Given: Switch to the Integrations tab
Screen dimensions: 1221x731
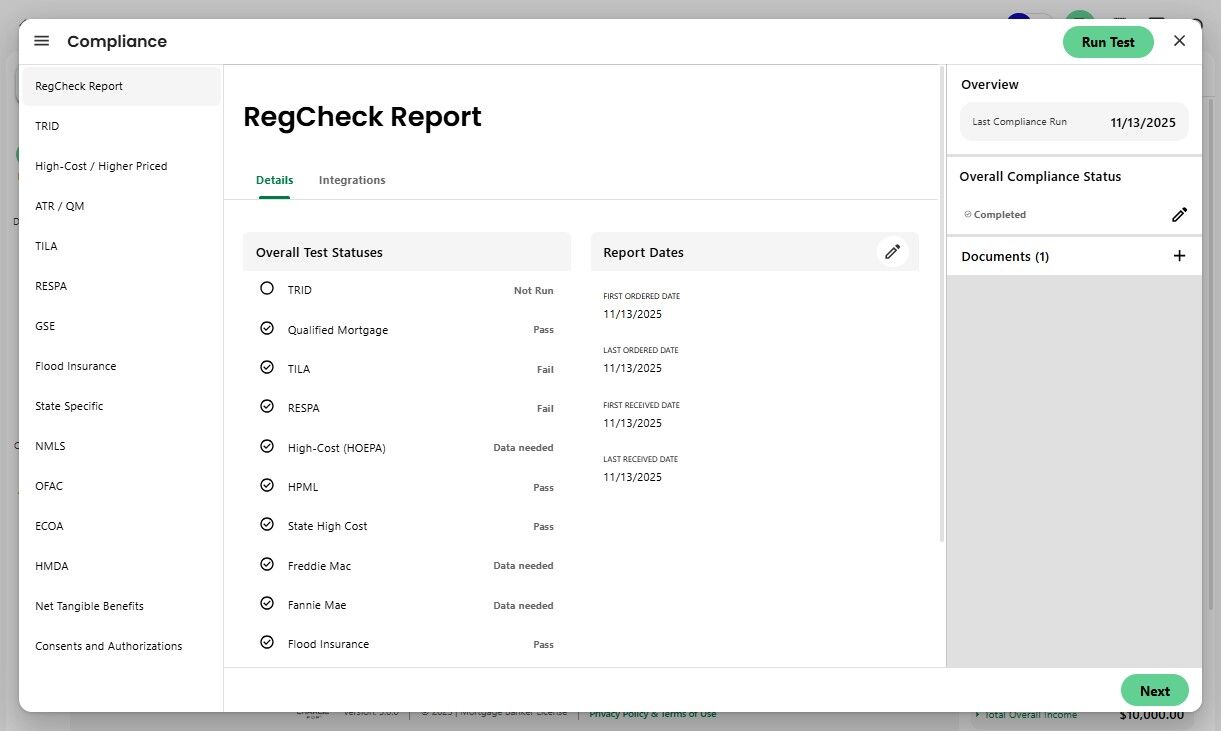Looking at the screenshot, I should 352,180.
